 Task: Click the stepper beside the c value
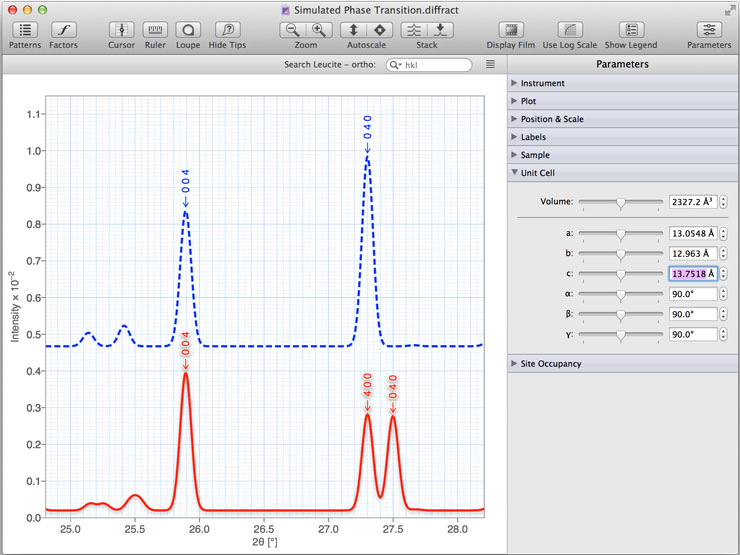click(x=723, y=274)
